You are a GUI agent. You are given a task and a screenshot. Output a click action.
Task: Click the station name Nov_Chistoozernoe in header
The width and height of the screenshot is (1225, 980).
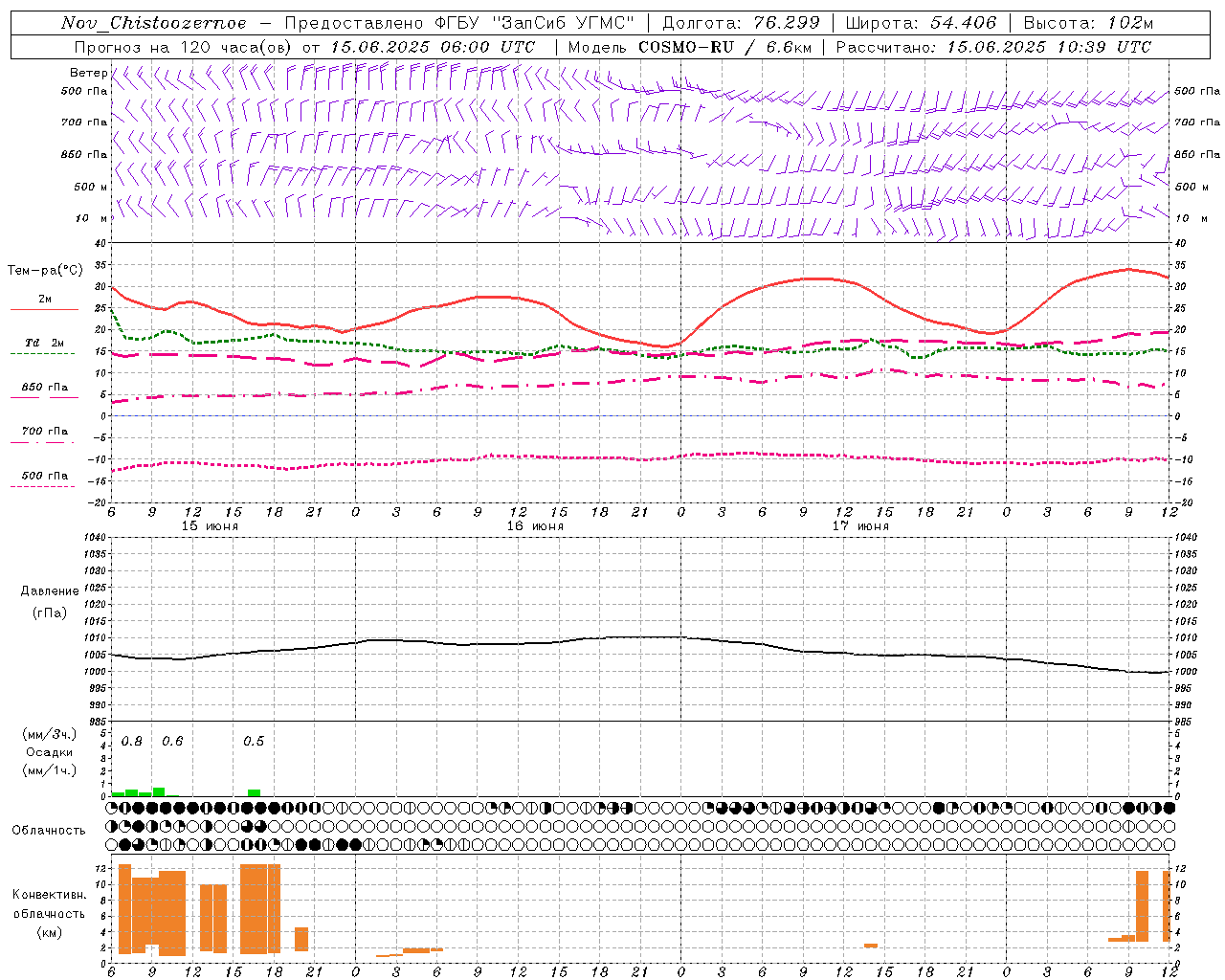(x=153, y=23)
